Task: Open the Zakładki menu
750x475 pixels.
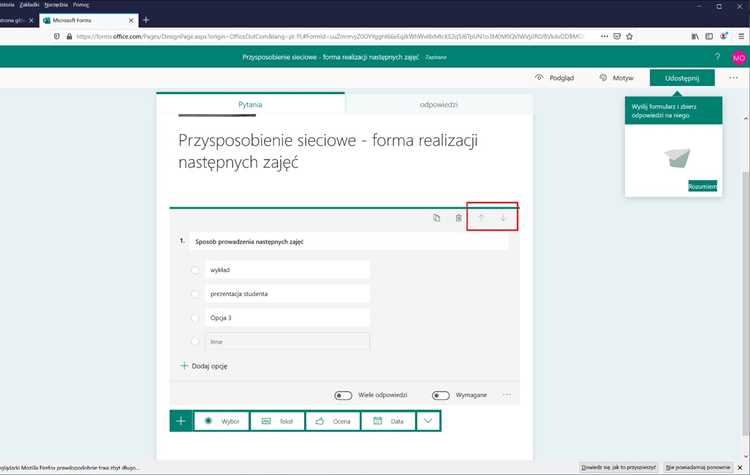Action: pyautogui.click(x=29, y=4)
